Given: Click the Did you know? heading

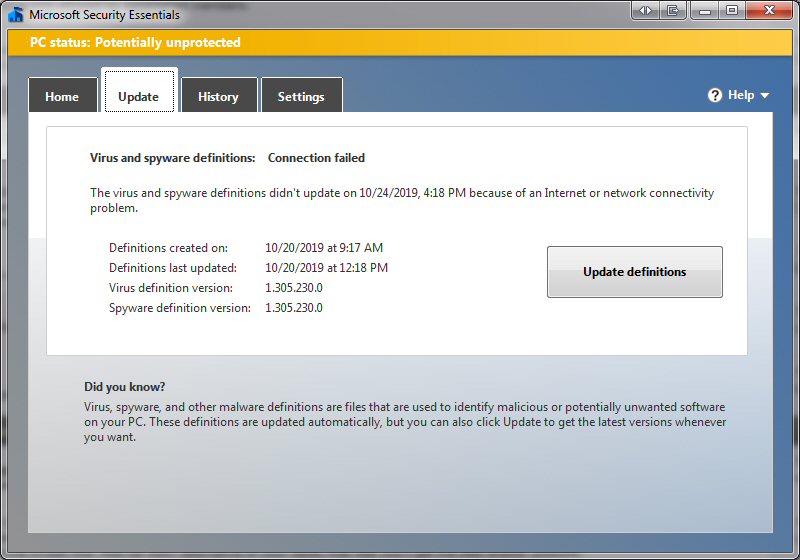Looking at the screenshot, I should click(124, 387).
